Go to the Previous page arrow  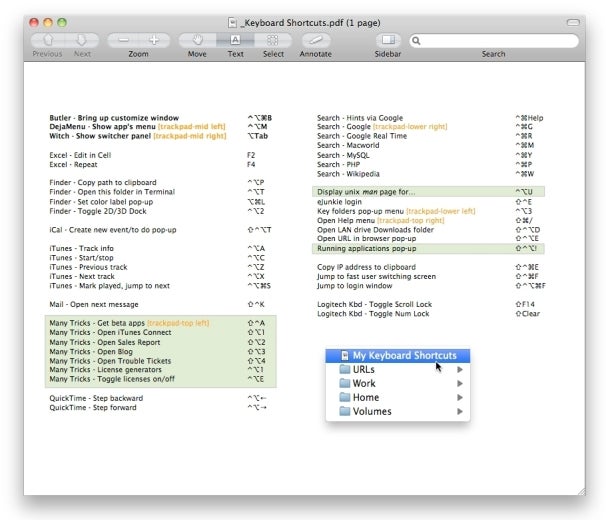tap(48, 40)
